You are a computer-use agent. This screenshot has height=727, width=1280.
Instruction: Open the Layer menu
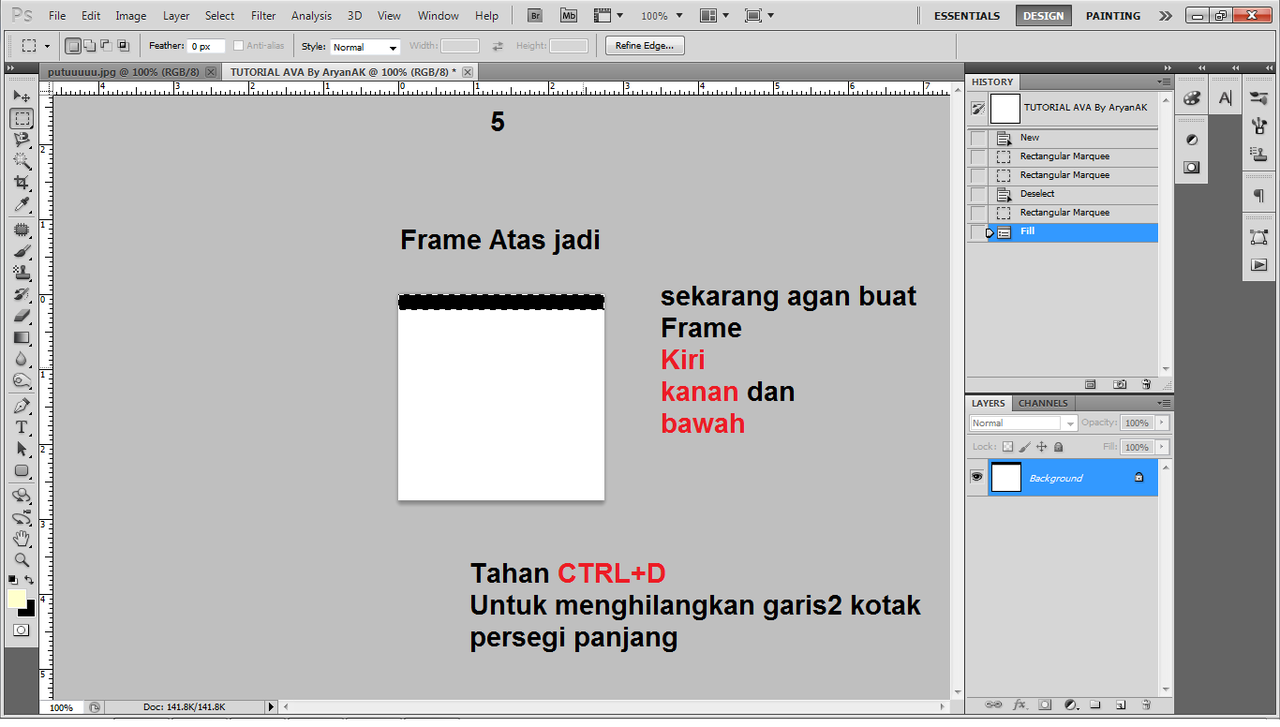point(176,16)
